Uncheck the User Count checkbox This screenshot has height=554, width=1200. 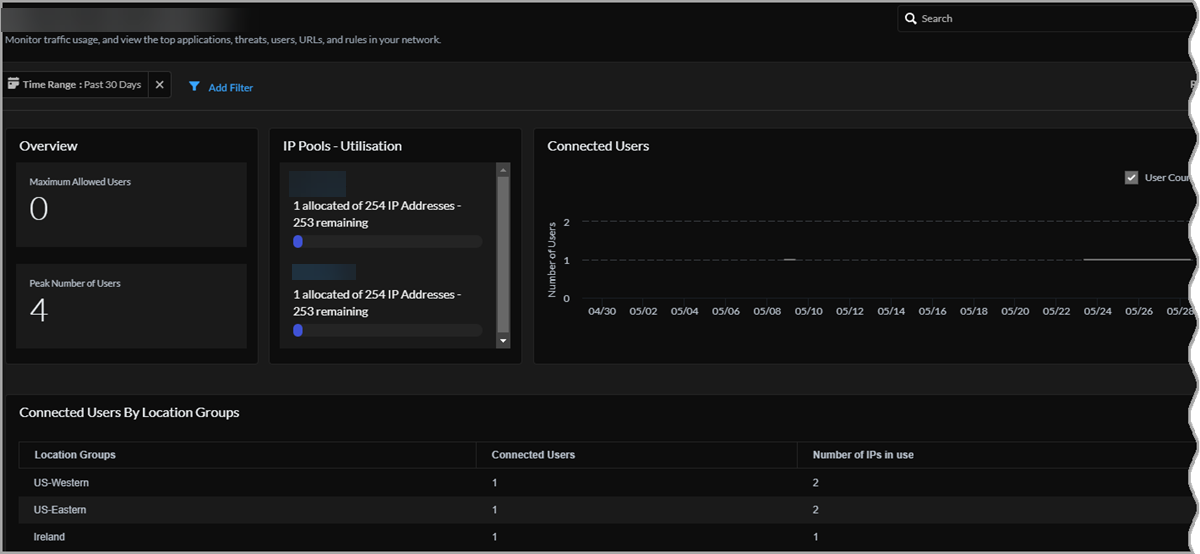(x=1131, y=178)
